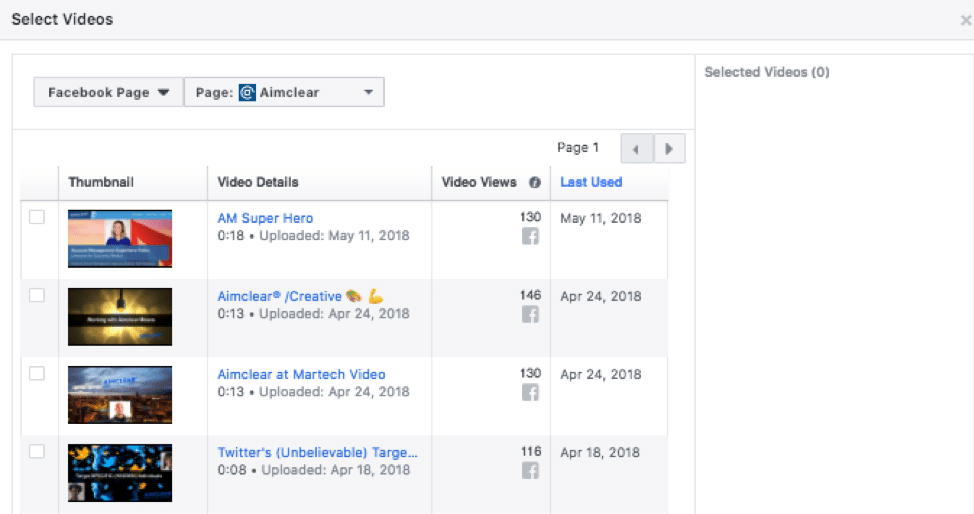This screenshot has height=514, width=974.
Task: Click the AM Super Hero thumbnail
Action: point(120,239)
